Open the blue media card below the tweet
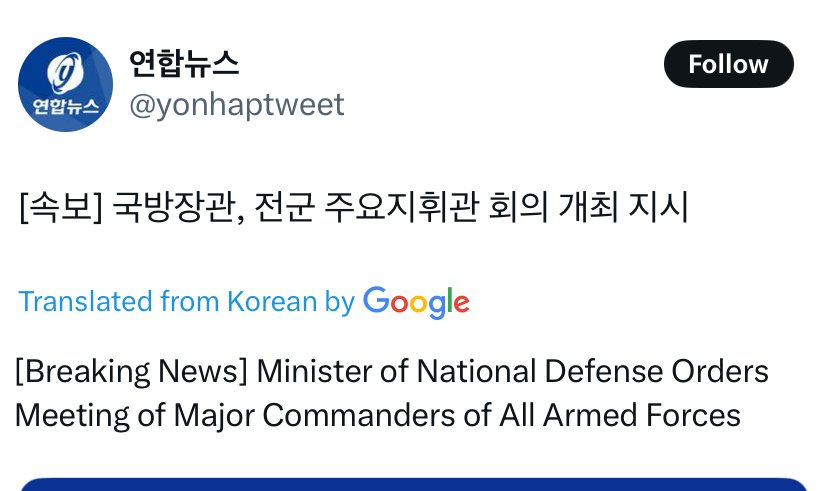This screenshot has height=491, width=828. pos(414,484)
